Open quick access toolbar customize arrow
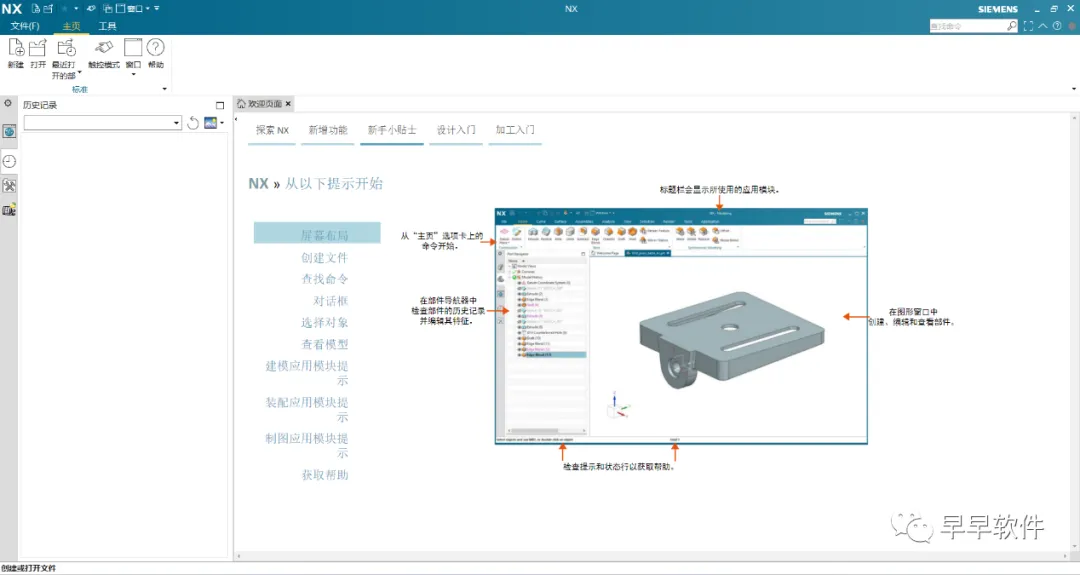 tap(157, 9)
